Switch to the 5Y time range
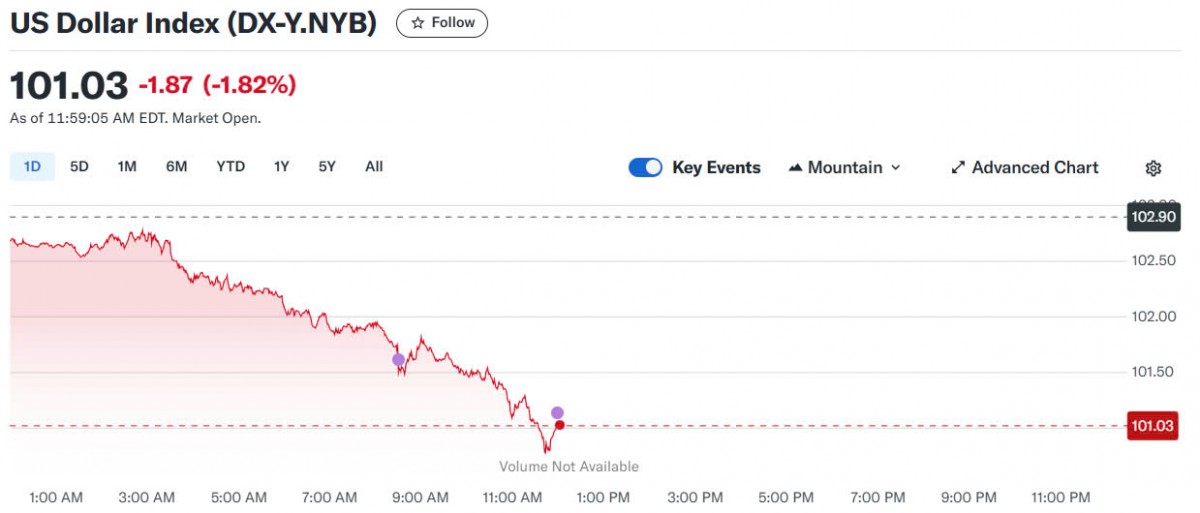Screen dimensions: 1200x513 tap(327, 167)
